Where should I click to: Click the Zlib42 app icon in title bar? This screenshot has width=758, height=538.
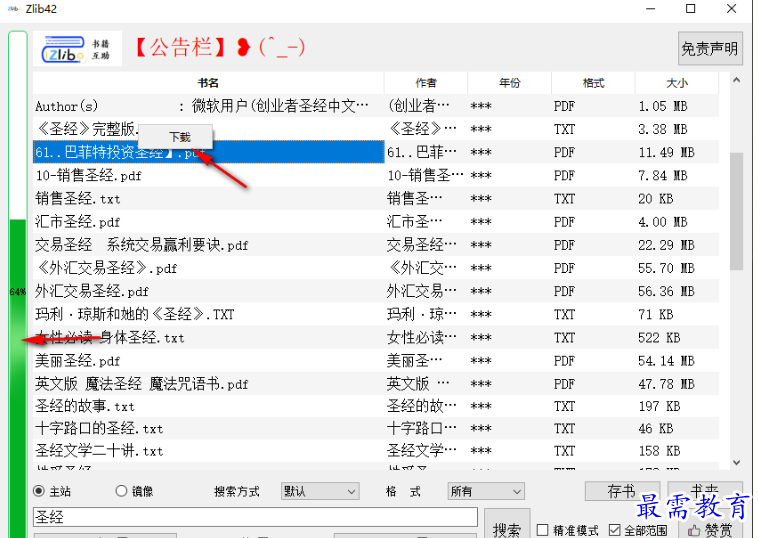[13, 9]
